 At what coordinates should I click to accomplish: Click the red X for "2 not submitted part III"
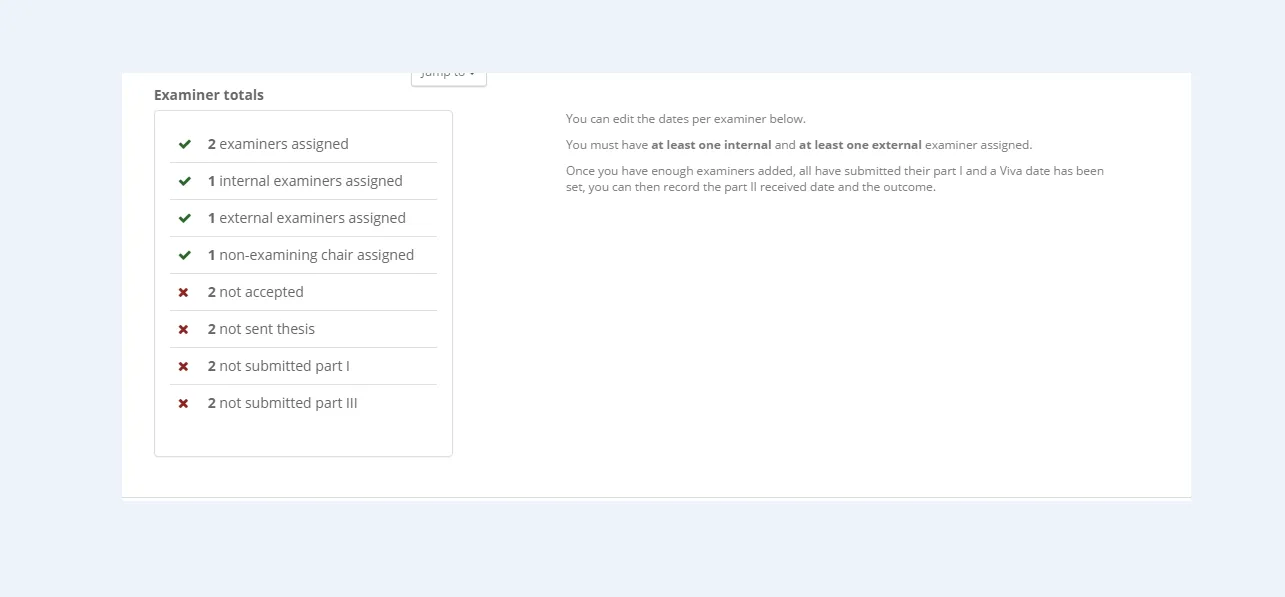coord(184,403)
